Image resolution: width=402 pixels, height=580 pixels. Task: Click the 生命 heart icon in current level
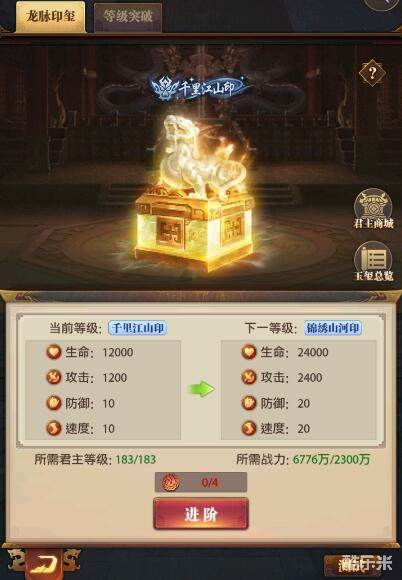(54, 352)
